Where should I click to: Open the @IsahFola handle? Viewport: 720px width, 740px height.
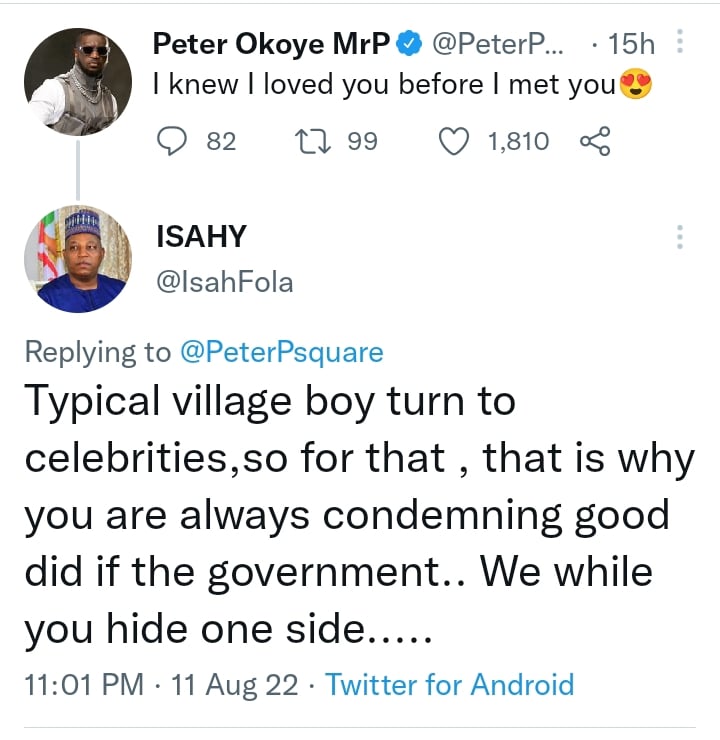click(224, 283)
